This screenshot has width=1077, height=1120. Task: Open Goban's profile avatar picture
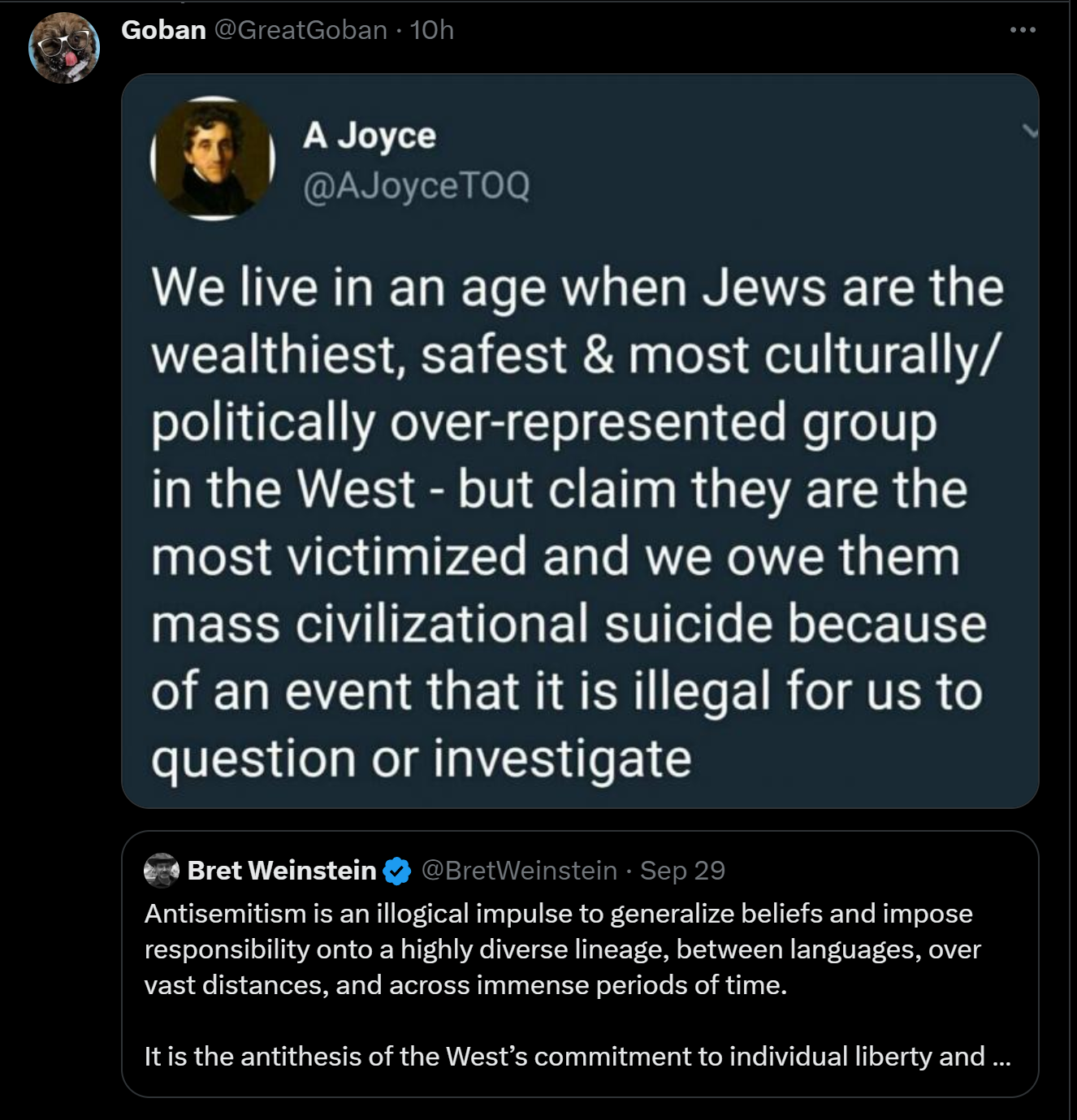[x=64, y=48]
